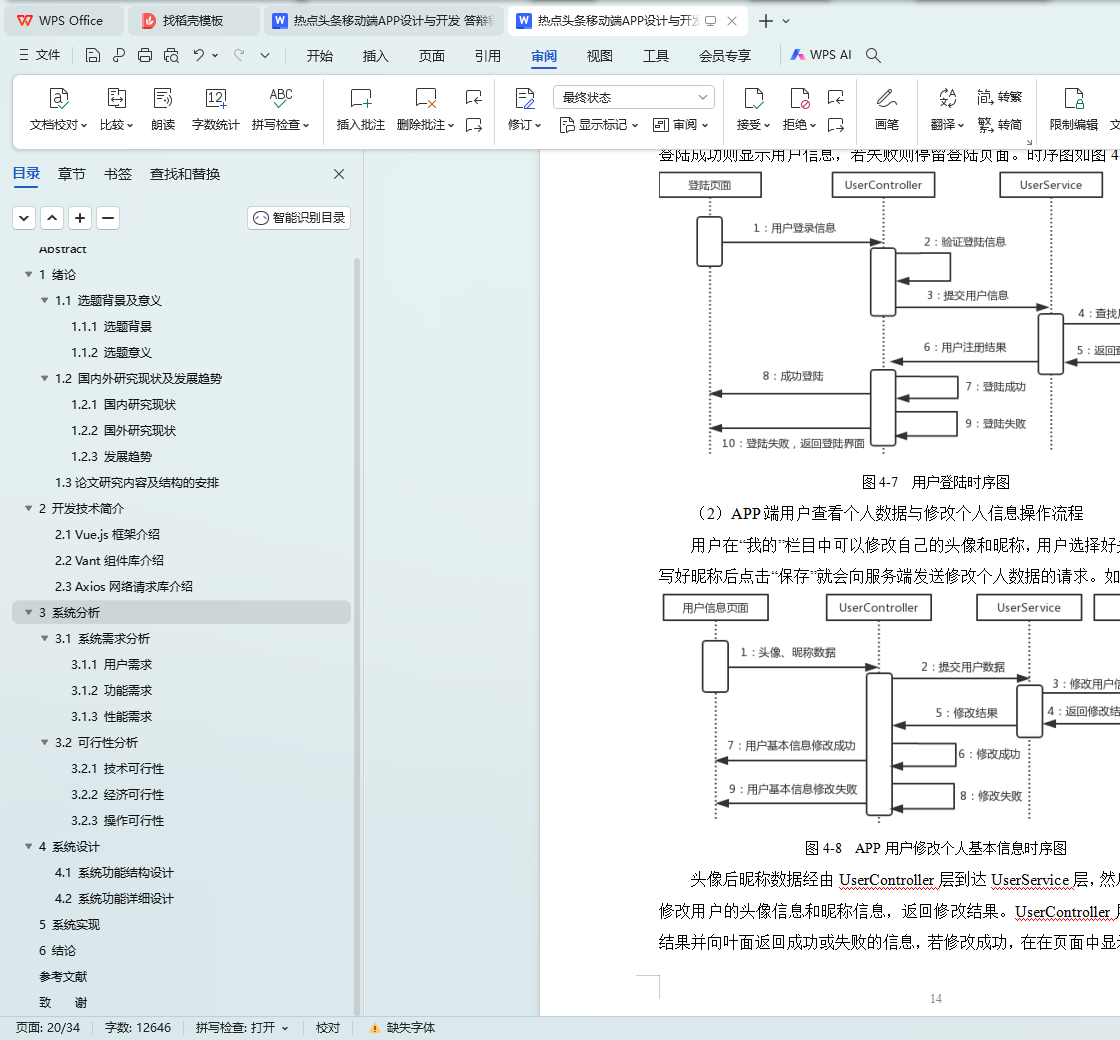Go to 参考文献 heading
This screenshot has height=1040, width=1120.
pos(63,976)
